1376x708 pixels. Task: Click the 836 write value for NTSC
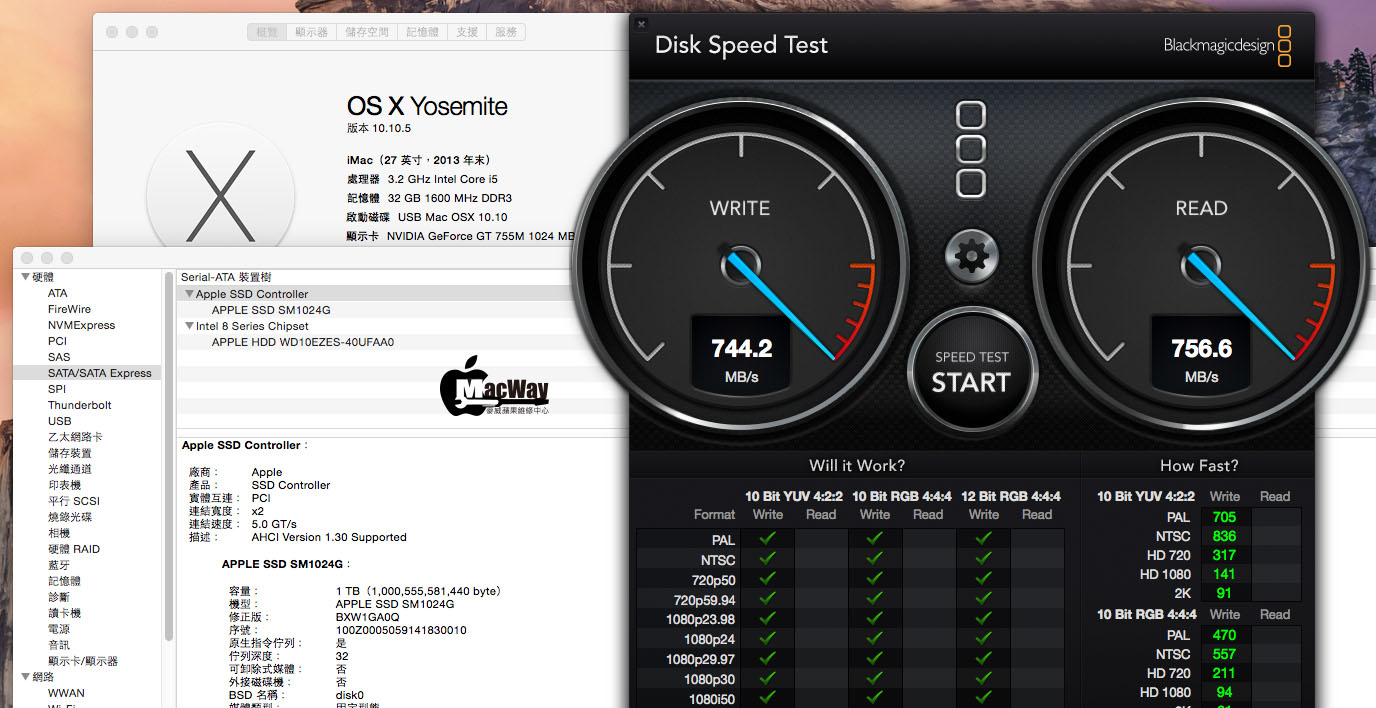1224,536
